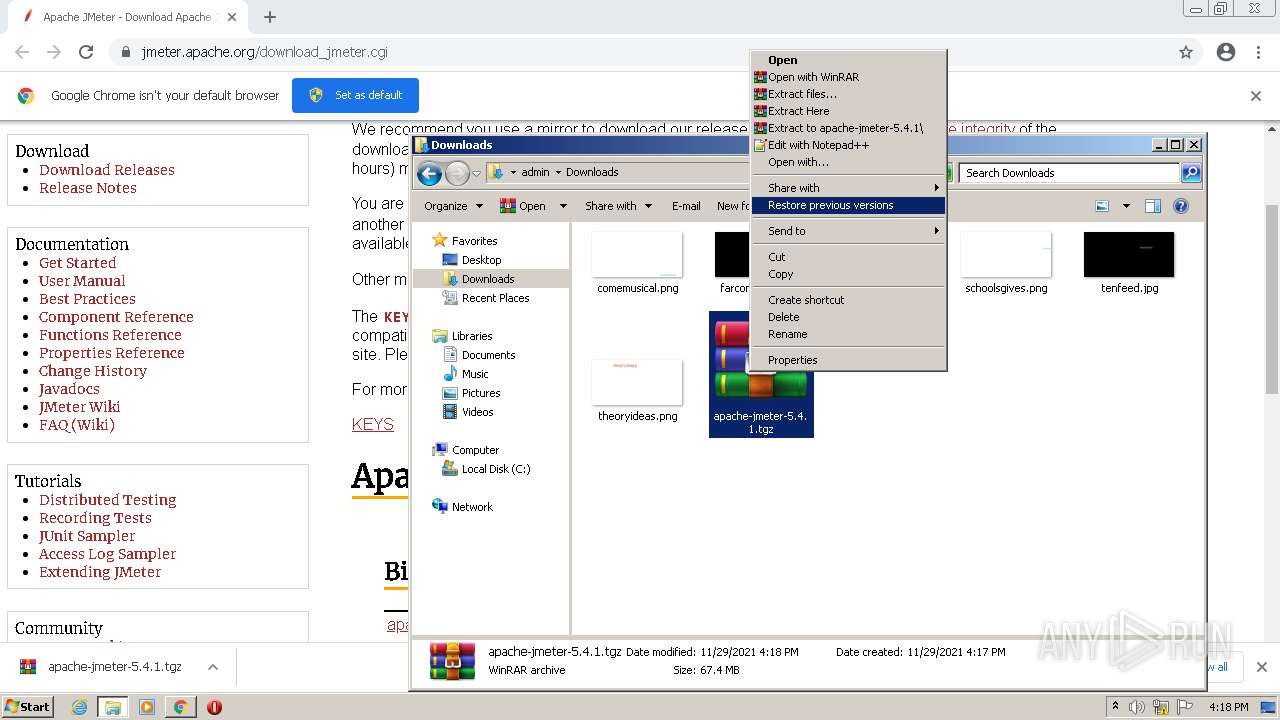Dismiss the default browser infobar

(1256, 96)
